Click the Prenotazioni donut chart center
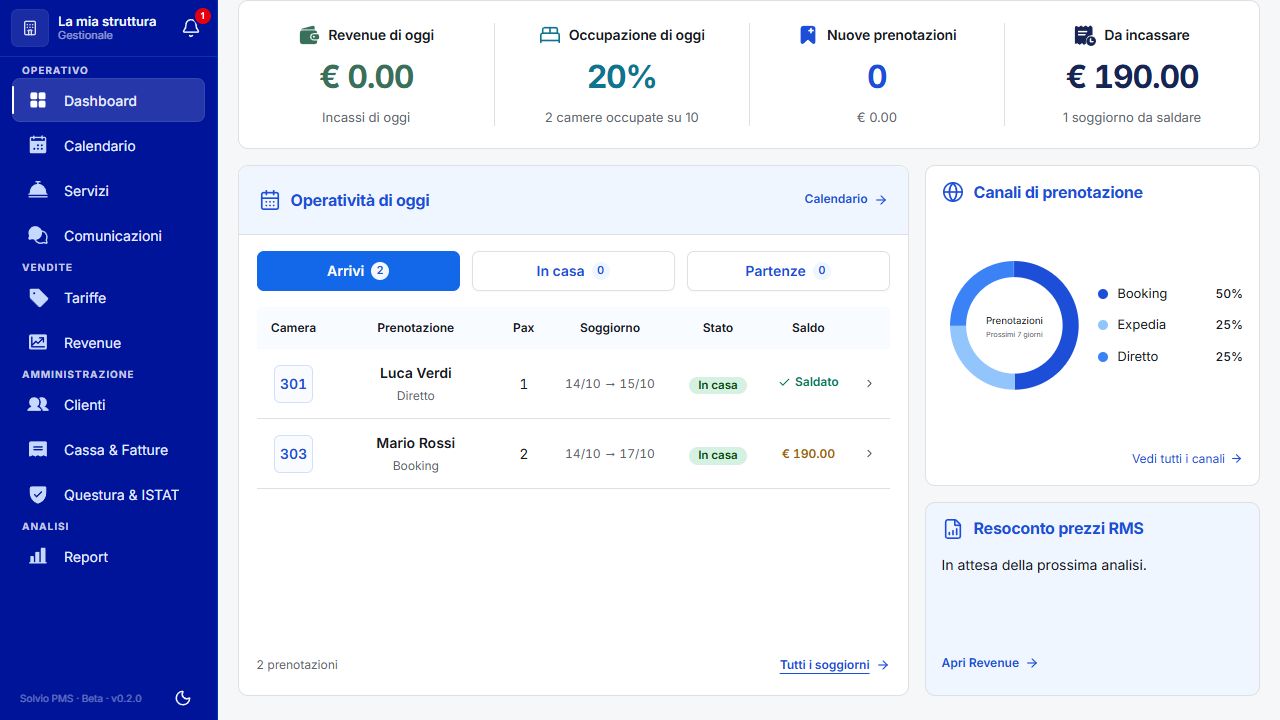The height and width of the screenshot is (720, 1280). coord(1014,325)
